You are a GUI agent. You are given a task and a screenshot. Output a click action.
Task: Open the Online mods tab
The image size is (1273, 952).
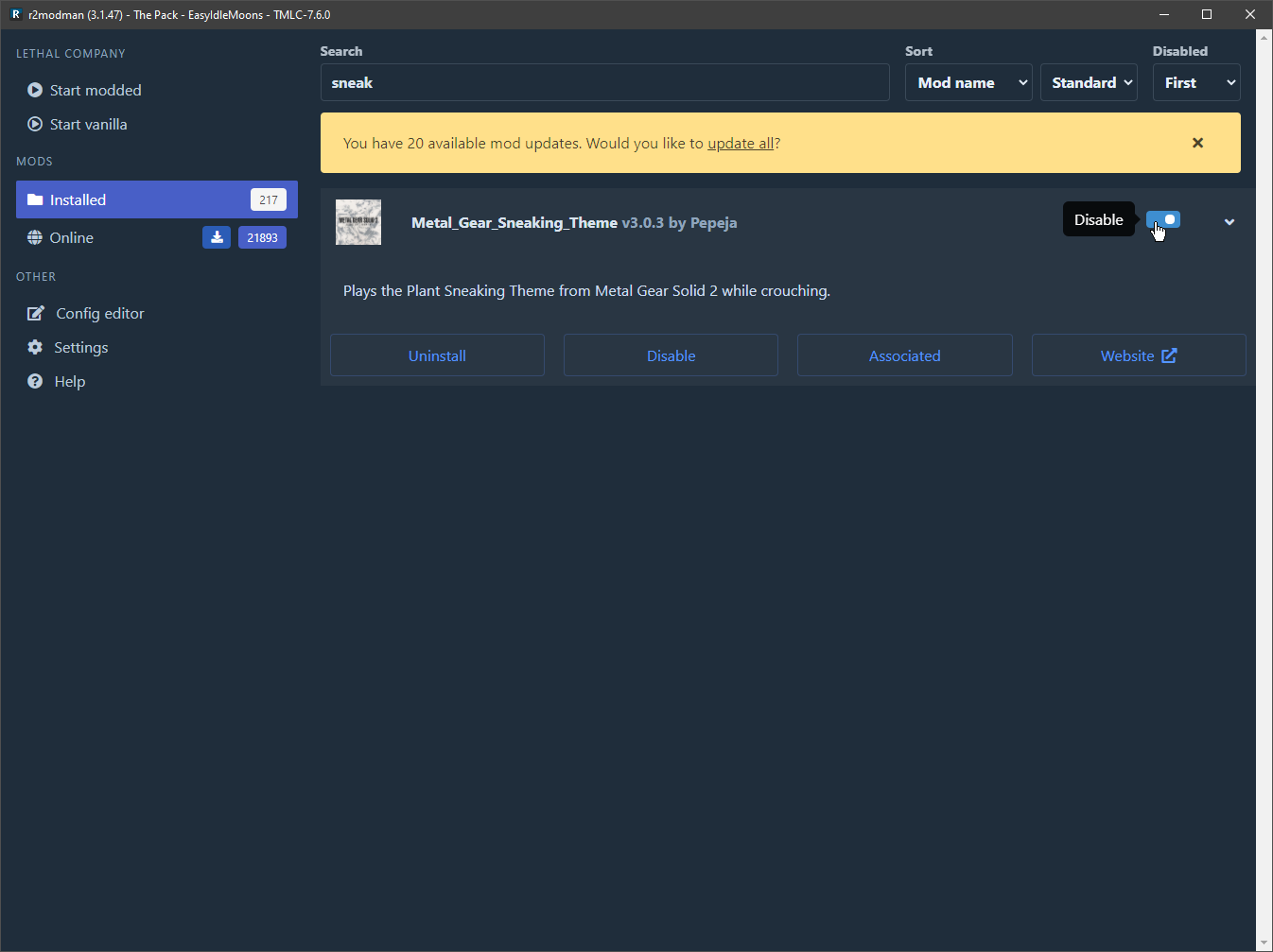tap(157, 237)
